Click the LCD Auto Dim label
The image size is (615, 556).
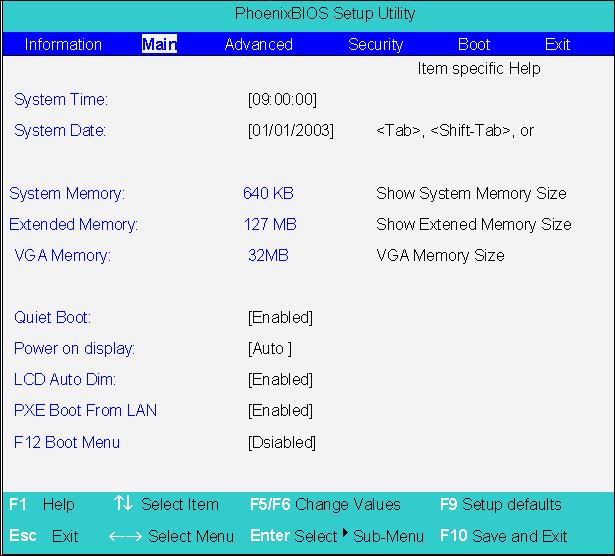[65, 379]
